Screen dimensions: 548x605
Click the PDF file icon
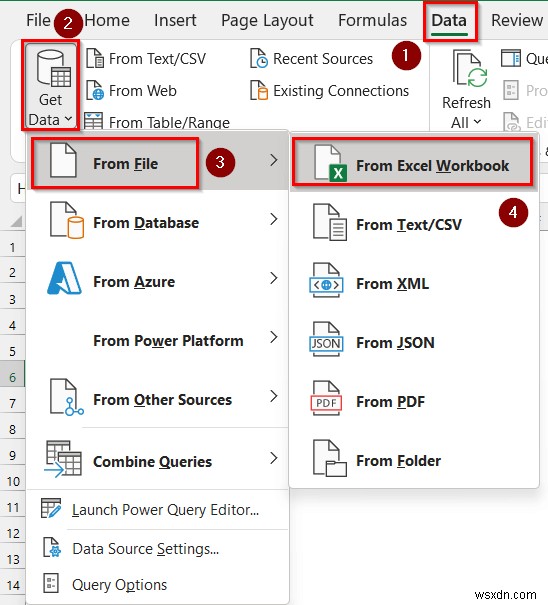tap(326, 398)
